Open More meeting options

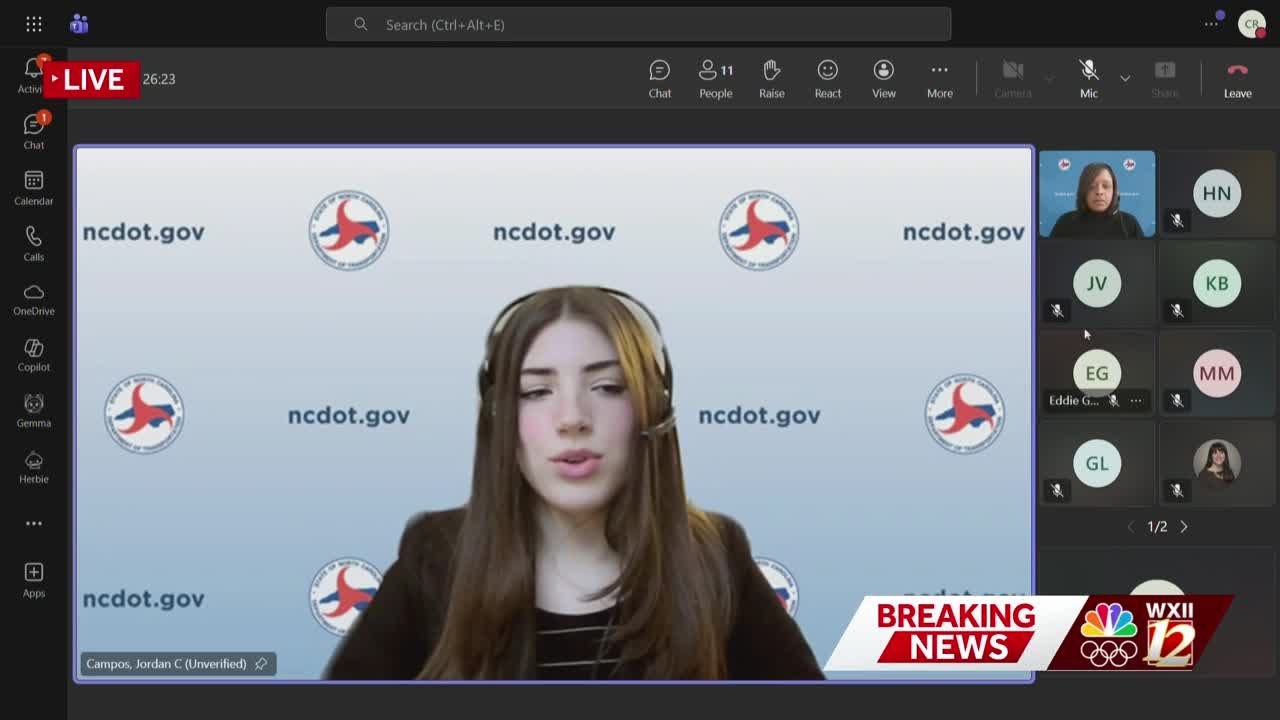click(x=940, y=79)
